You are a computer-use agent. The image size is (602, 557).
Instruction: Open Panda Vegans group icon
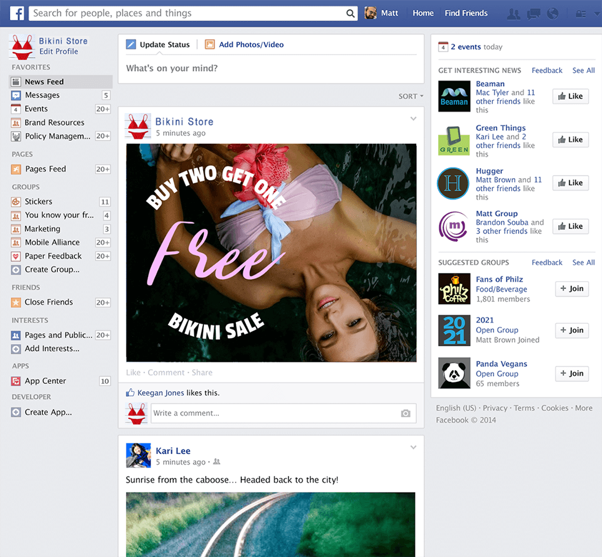454,373
